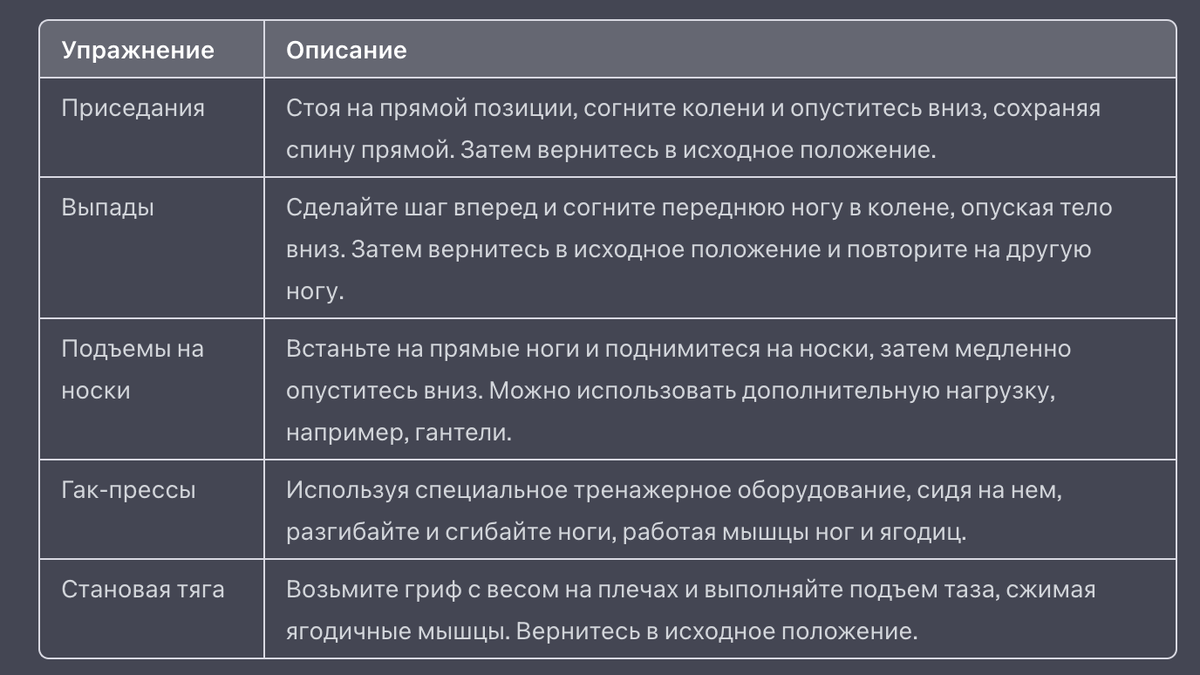1200x675 pixels.
Task: Select the Подъемы на носки cell
Action: coord(152,389)
